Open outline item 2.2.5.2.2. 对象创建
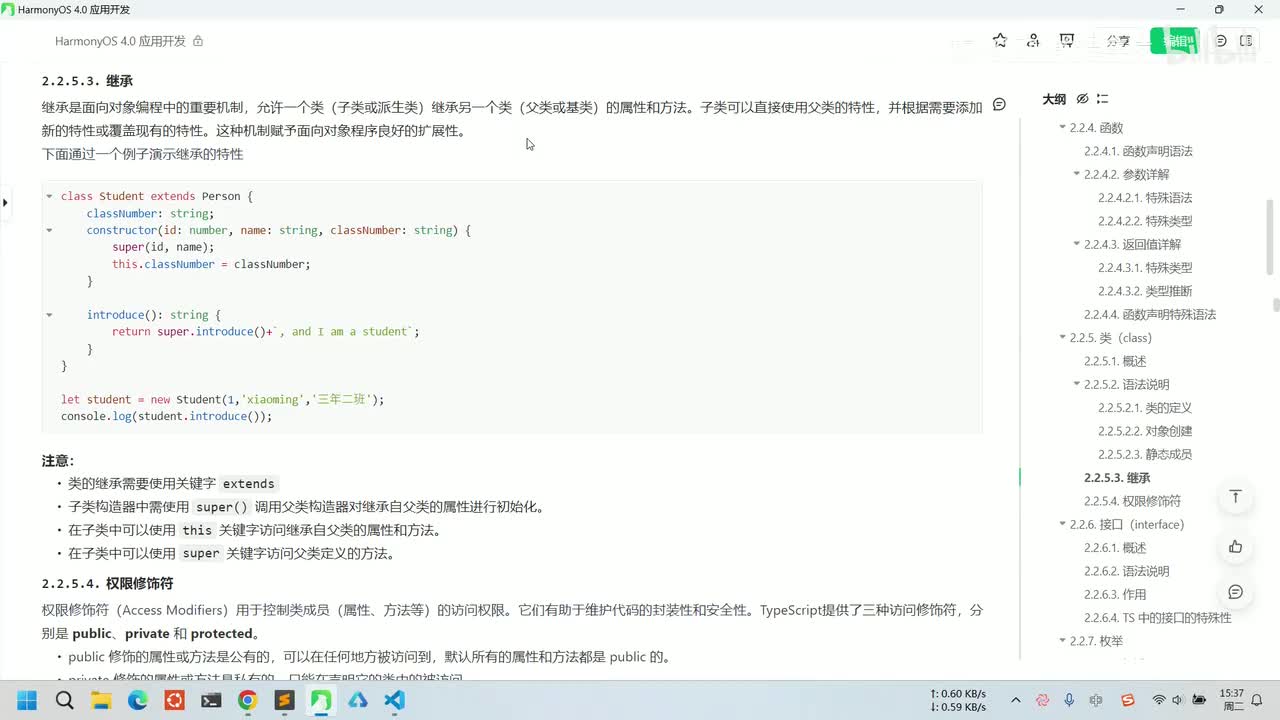 point(1145,431)
